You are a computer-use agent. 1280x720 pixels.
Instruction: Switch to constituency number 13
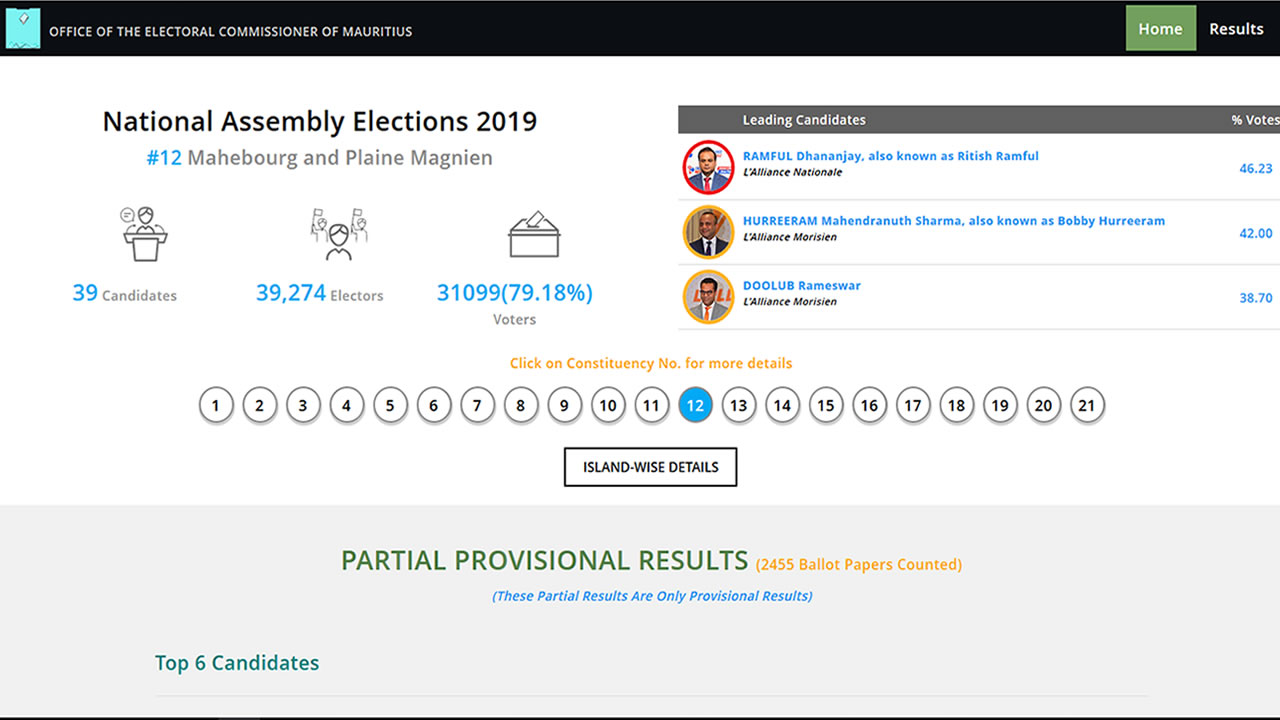click(x=738, y=405)
